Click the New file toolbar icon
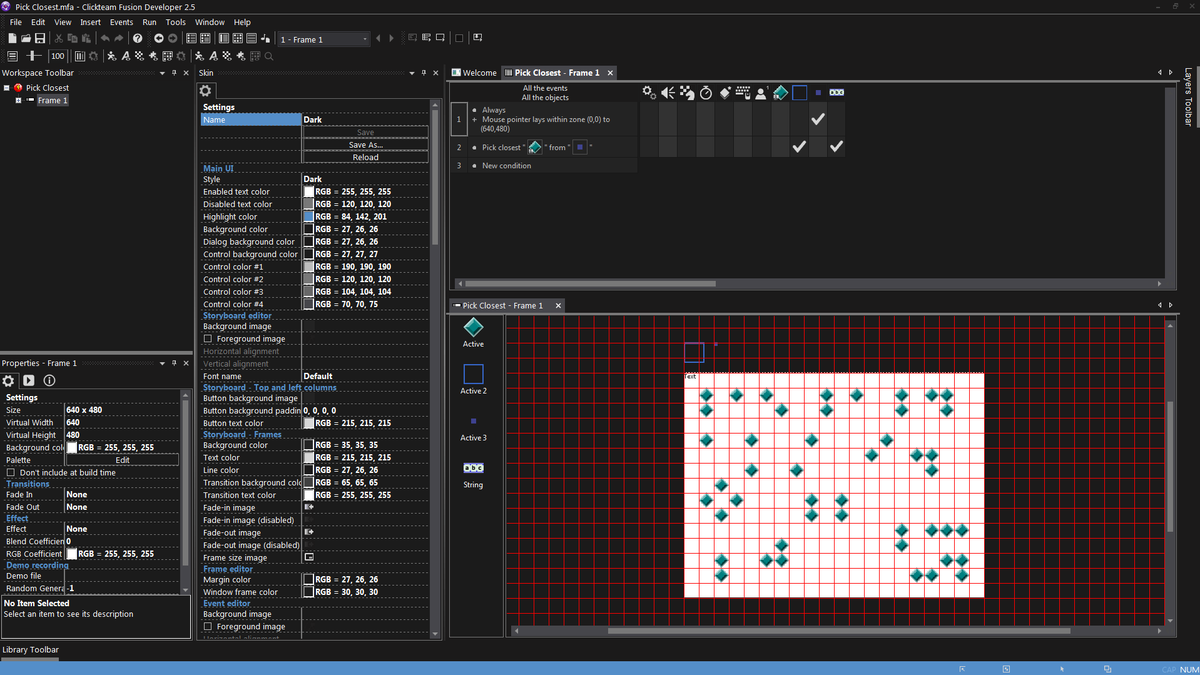 click(12, 38)
